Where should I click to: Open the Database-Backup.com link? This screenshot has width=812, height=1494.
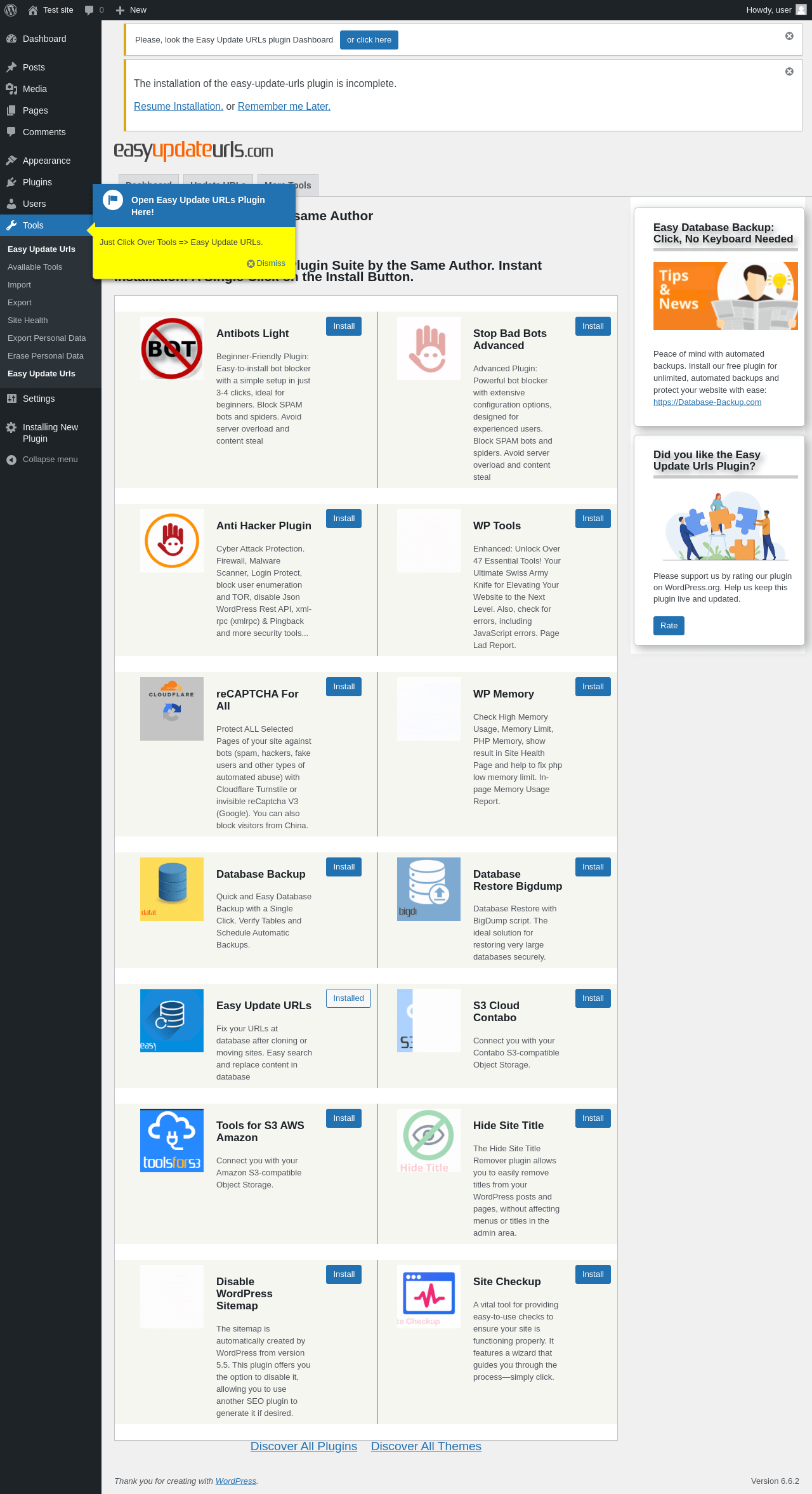point(707,402)
